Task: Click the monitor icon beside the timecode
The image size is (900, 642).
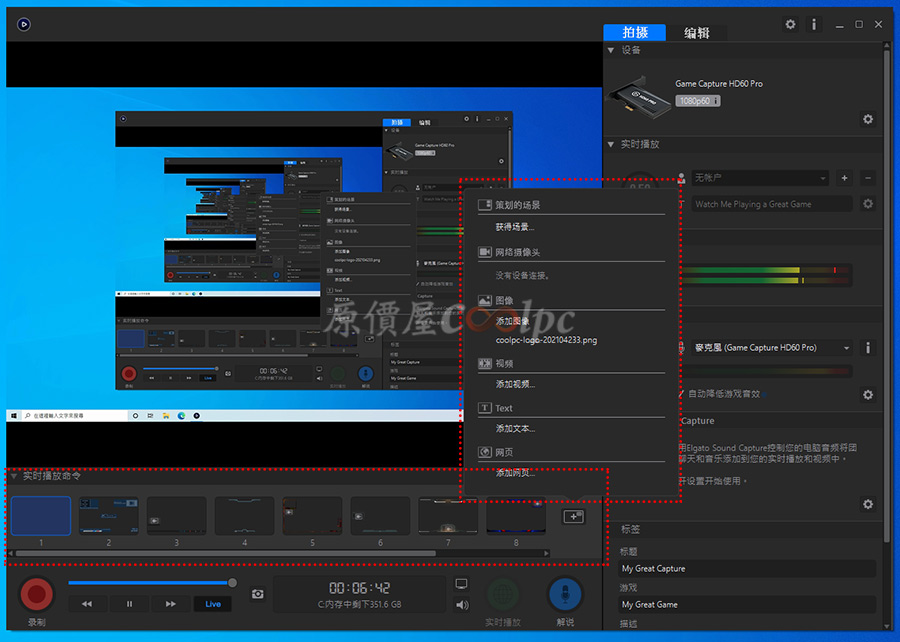Action: pos(461,584)
